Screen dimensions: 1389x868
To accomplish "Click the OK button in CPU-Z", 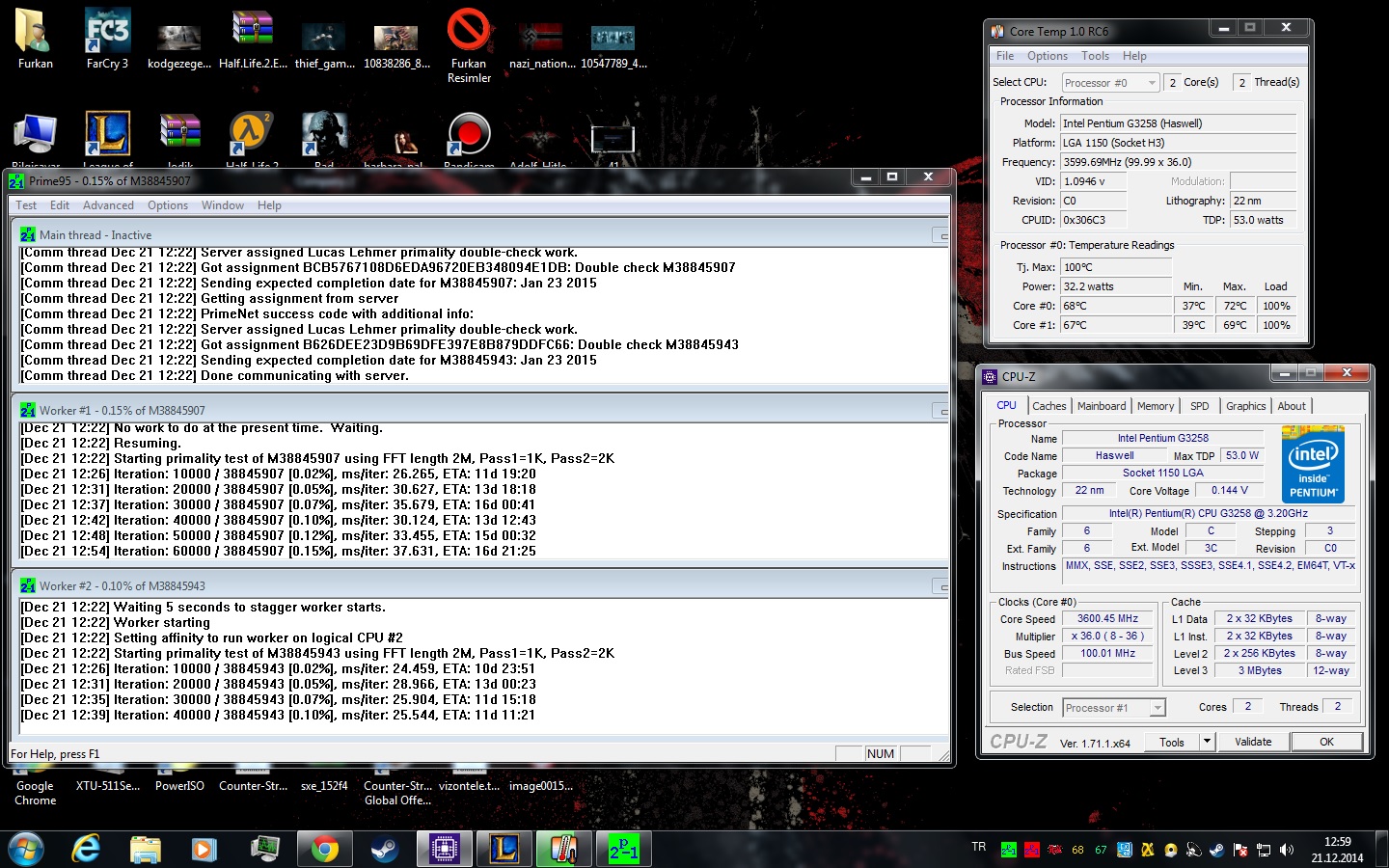I will [x=1327, y=742].
